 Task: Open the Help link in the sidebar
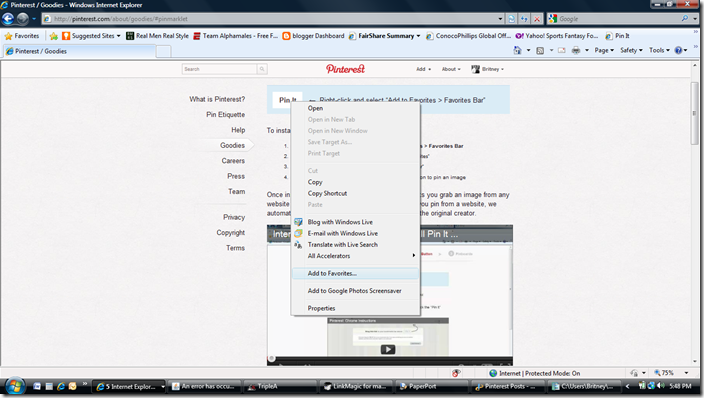[238, 130]
